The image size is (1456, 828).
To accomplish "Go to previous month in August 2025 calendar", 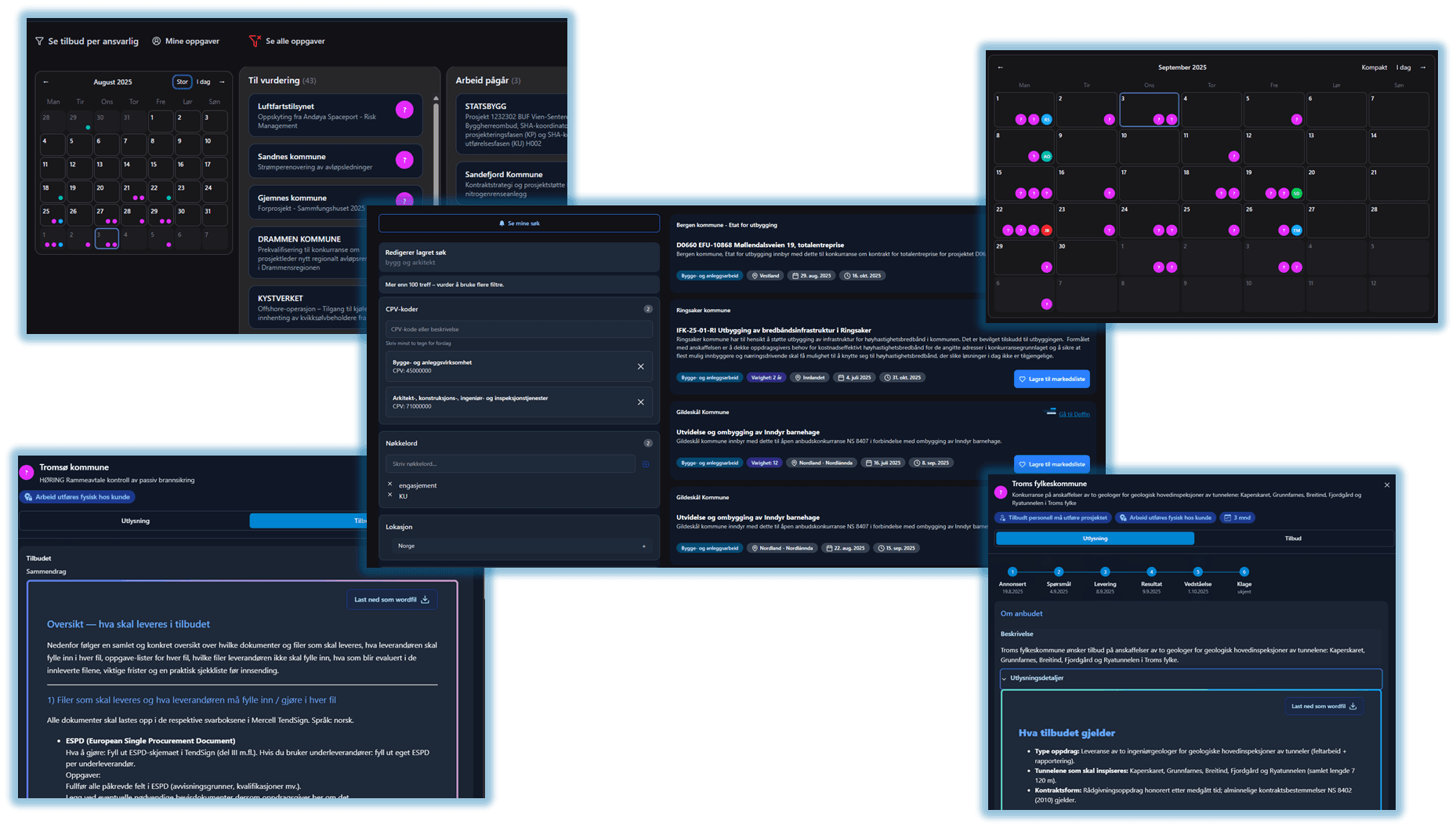I will point(46,82).
